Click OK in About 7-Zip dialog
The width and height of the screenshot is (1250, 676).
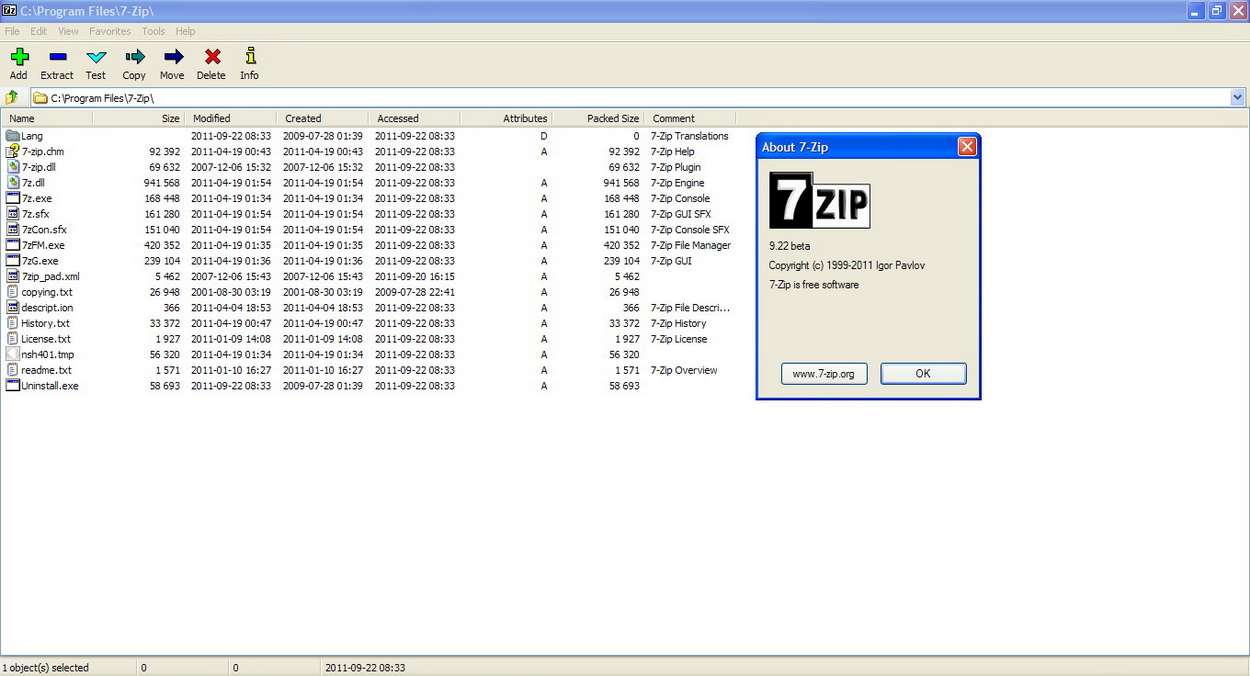point(923,374)
